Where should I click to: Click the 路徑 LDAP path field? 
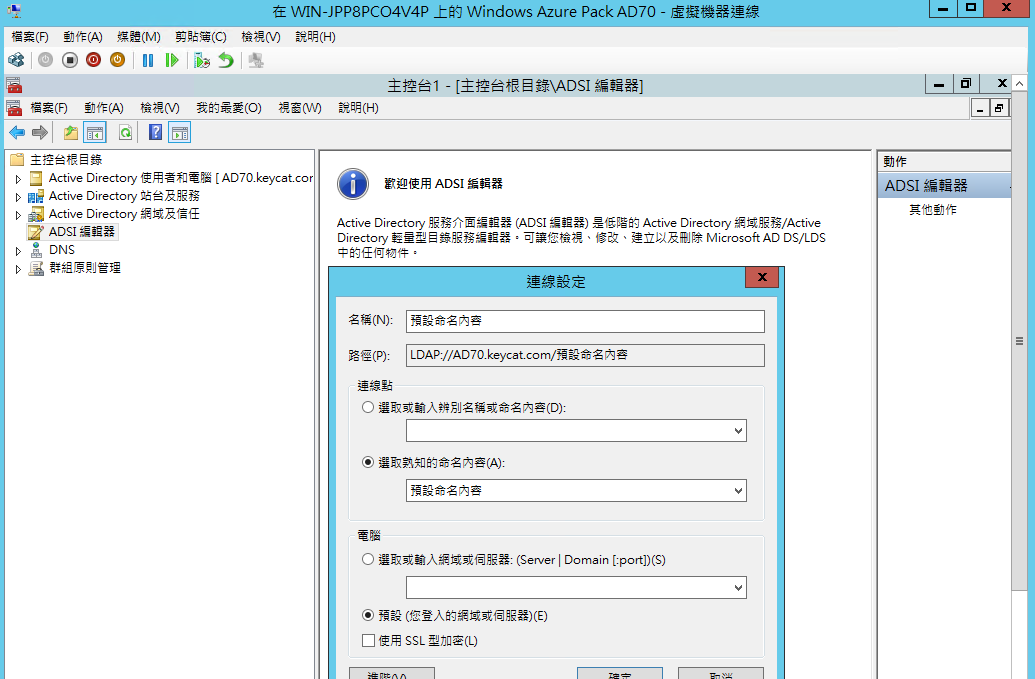tap(585, 355)
